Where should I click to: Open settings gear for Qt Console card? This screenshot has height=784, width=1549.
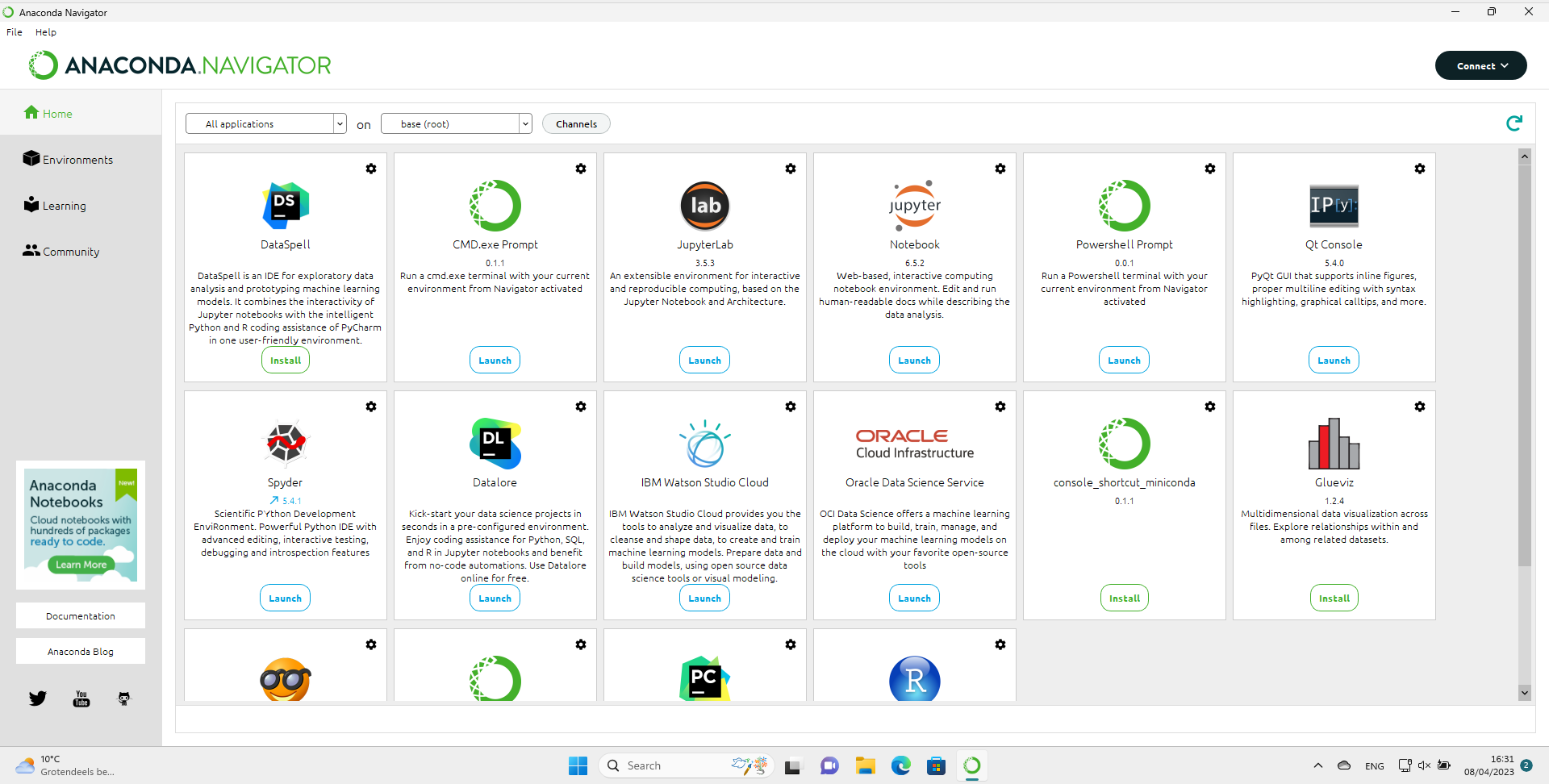tap(1420, 169)
